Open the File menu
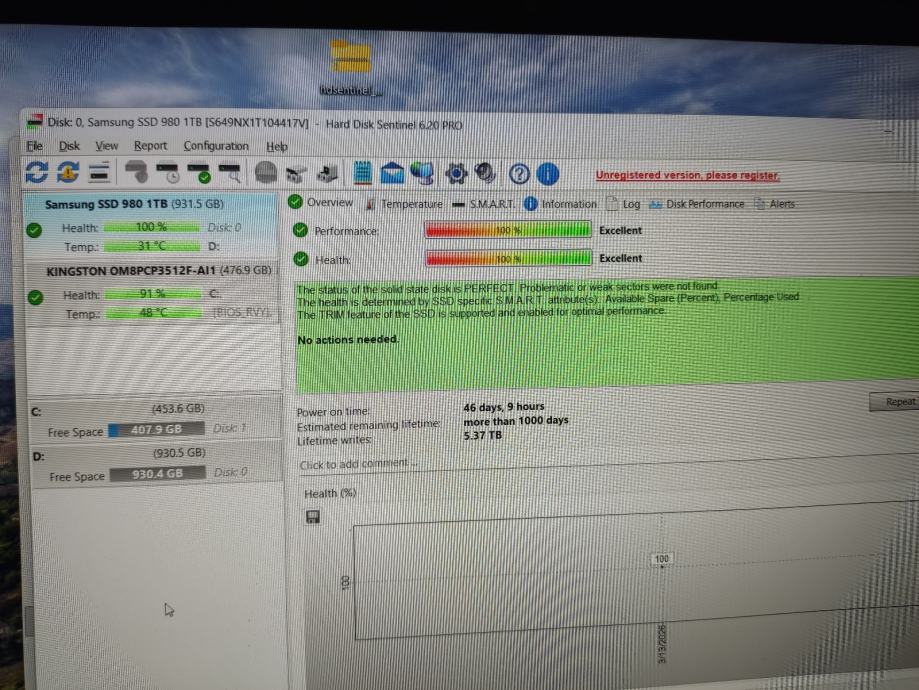Image resolution: width=919 pixels, height=690 pixels. (x=35, y=145)
